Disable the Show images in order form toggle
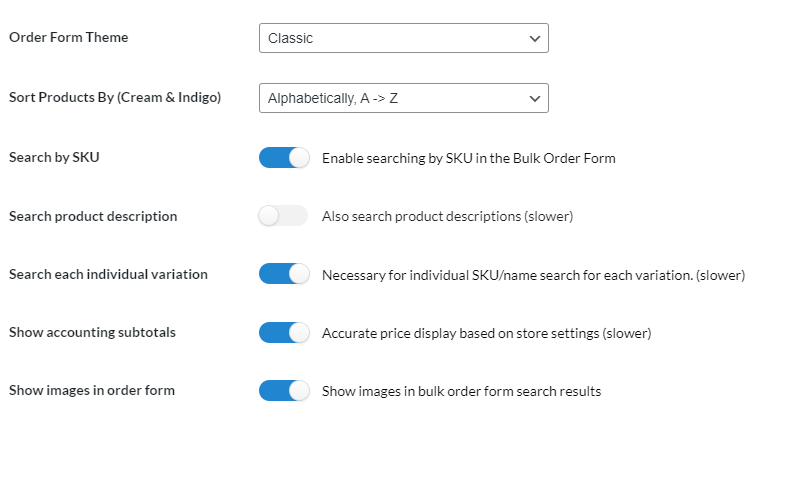Image resolution: width=788 pixels, height=479 pixels. tap(284, 391)
